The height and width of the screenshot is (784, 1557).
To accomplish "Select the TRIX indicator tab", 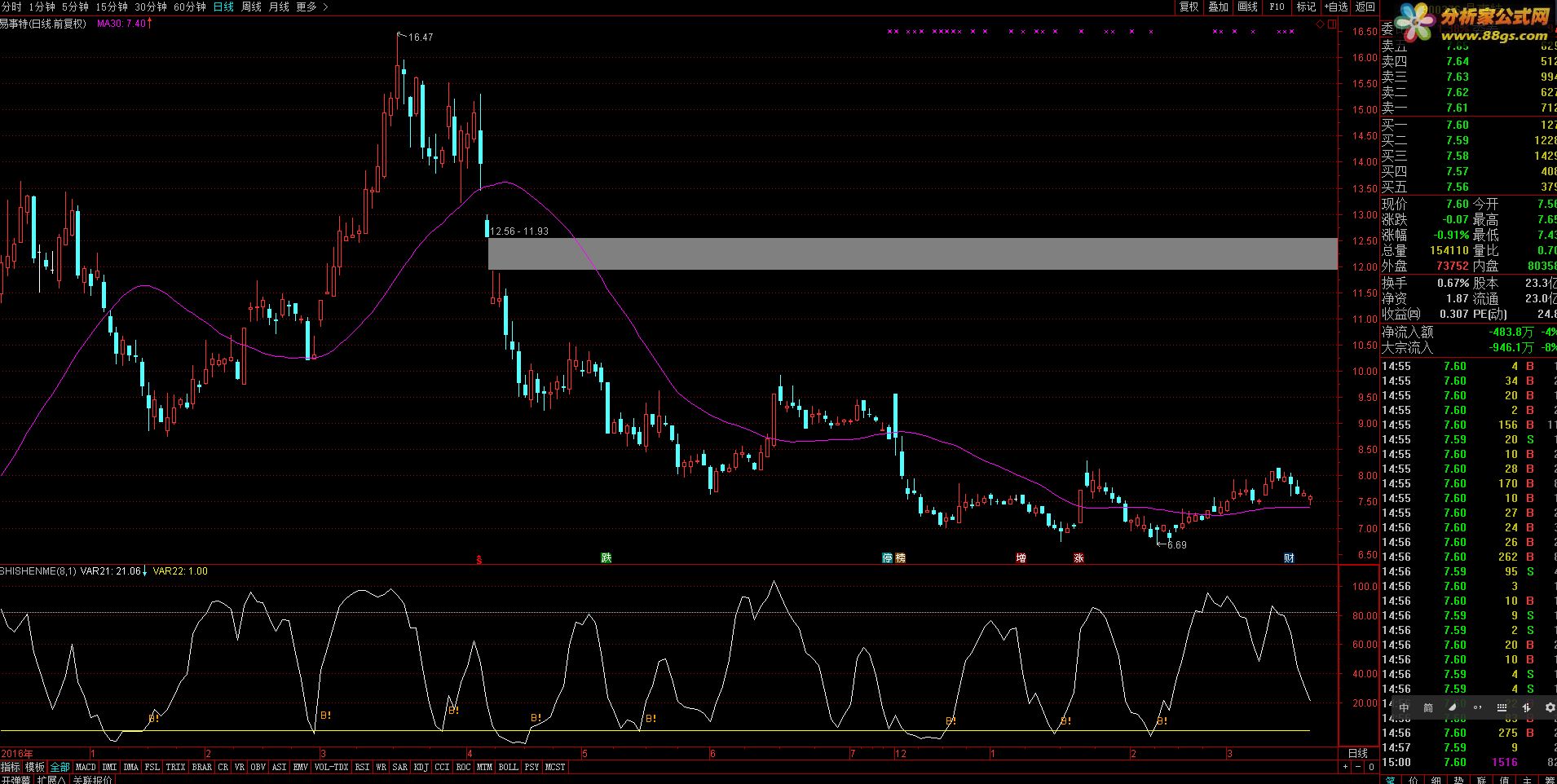I will (x=175, y=767).
